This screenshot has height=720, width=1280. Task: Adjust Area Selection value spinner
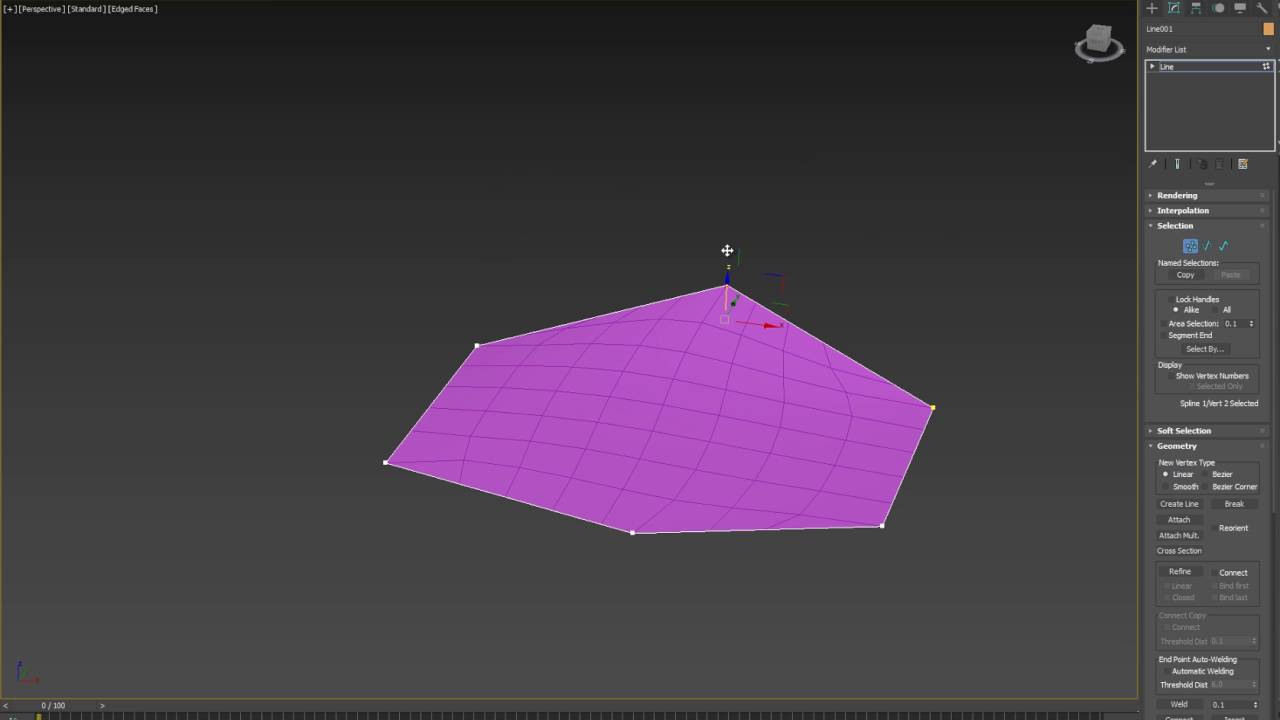[x=1251, y=324]
